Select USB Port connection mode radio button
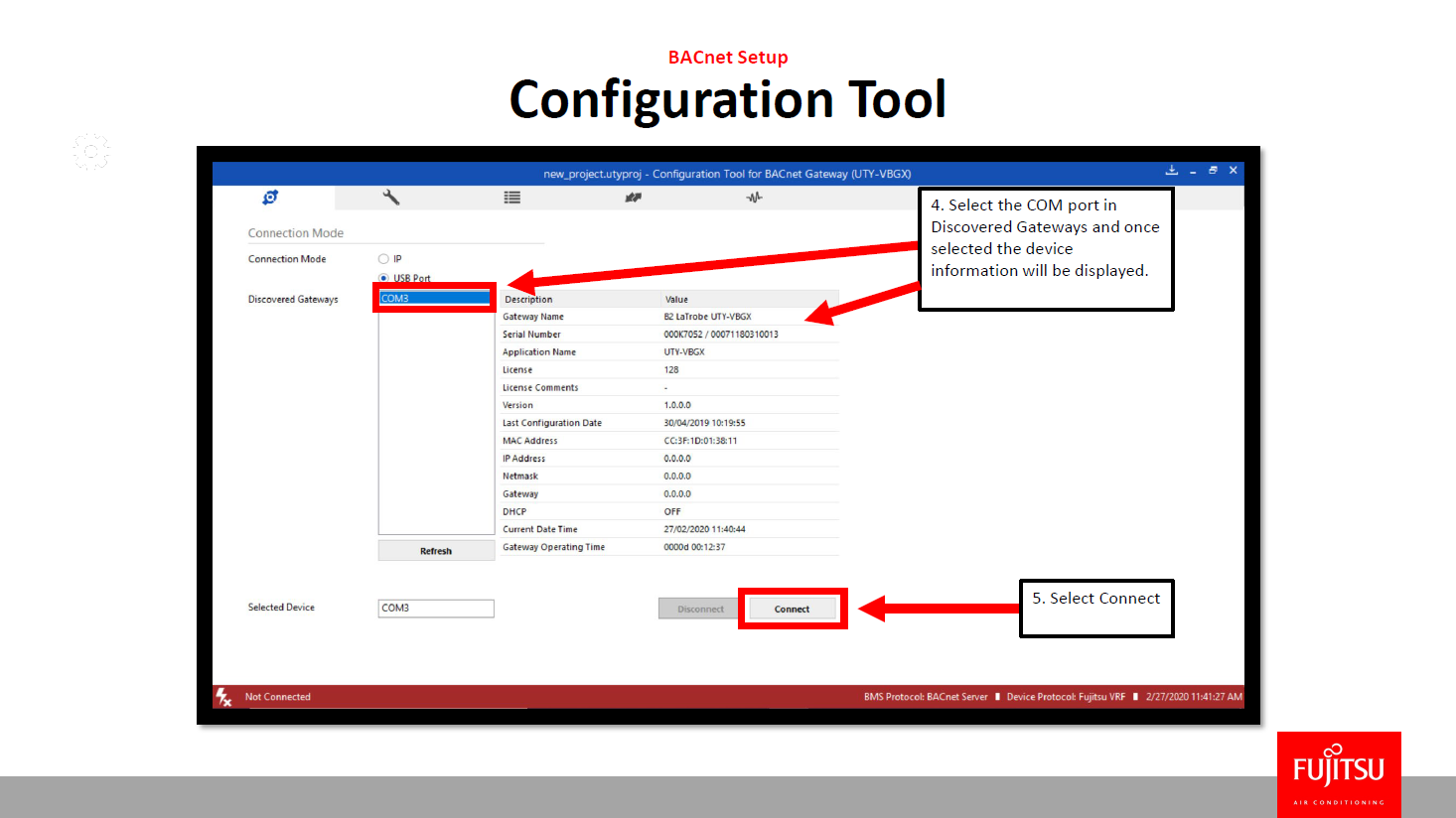1456x818 pixels. [x=383, y=278]
